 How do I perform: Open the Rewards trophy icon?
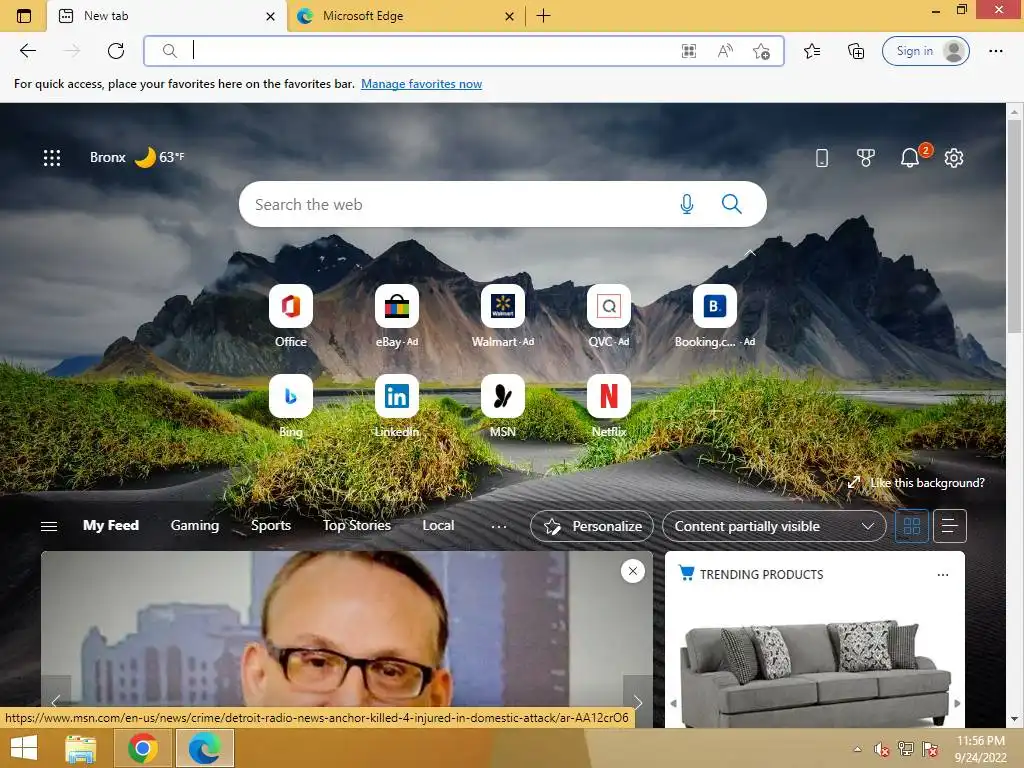pyautogui.click(x=865, y=157)
